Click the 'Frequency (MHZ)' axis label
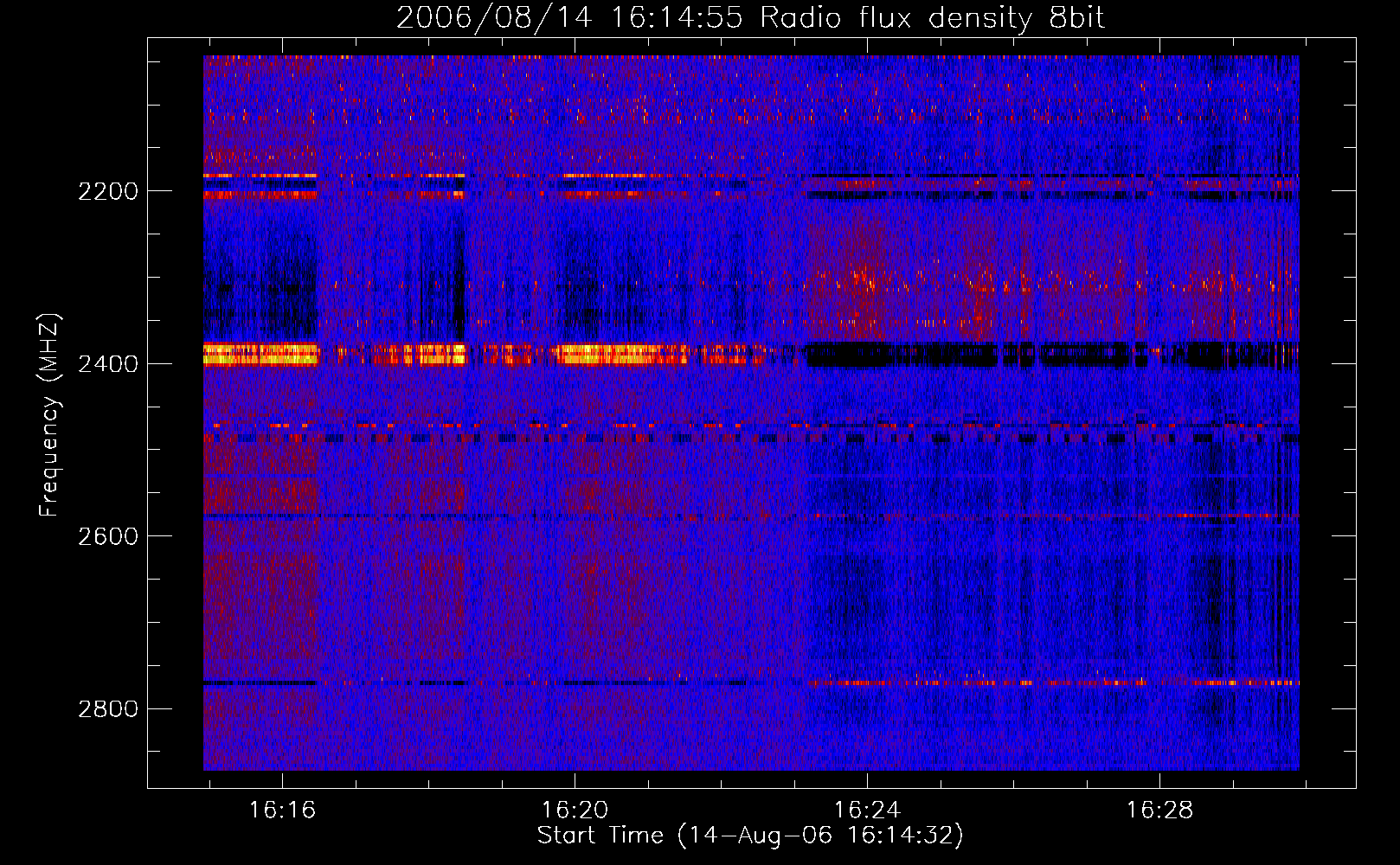The width and height of the screenshot is (1400, 865). coord(50,415)
